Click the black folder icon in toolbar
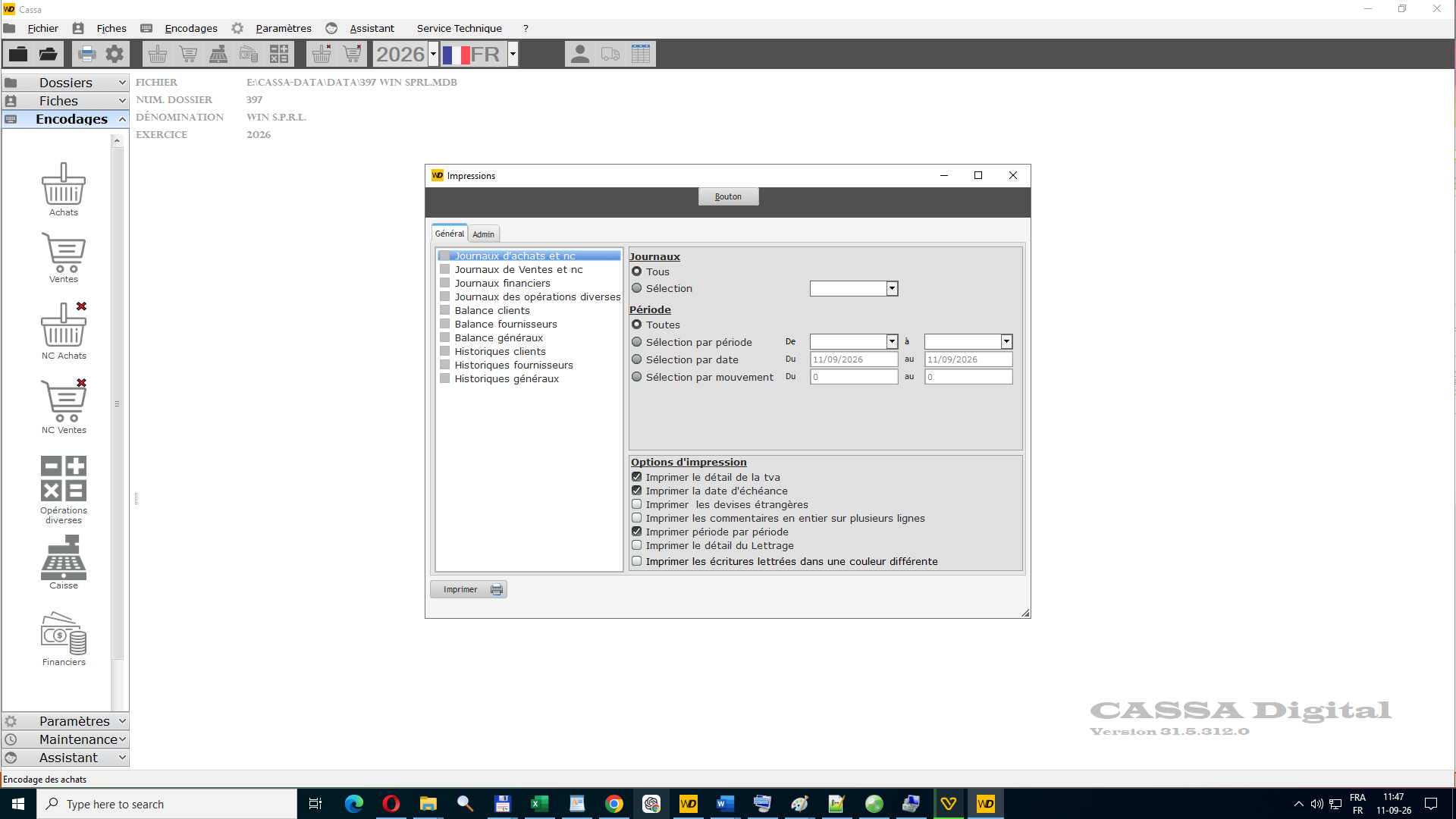The height and width of the screenshot is (819, 1456). [18, 54]
